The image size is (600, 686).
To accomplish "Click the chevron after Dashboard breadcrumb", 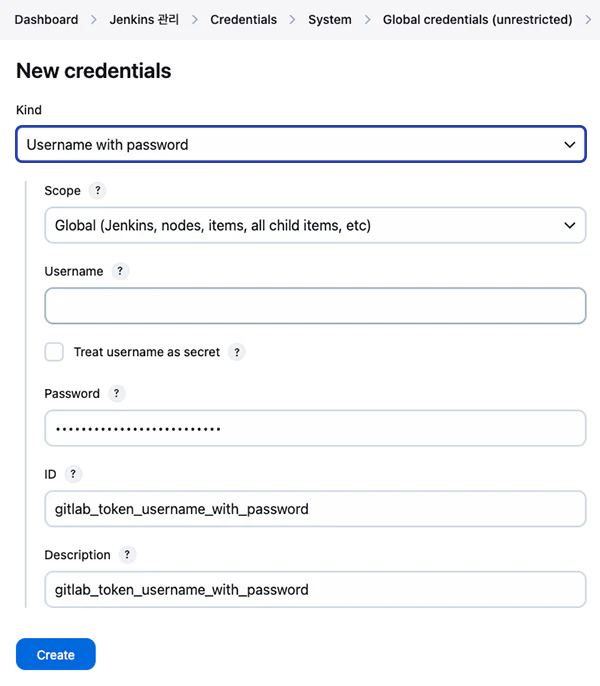I will [x=93, y=20].
